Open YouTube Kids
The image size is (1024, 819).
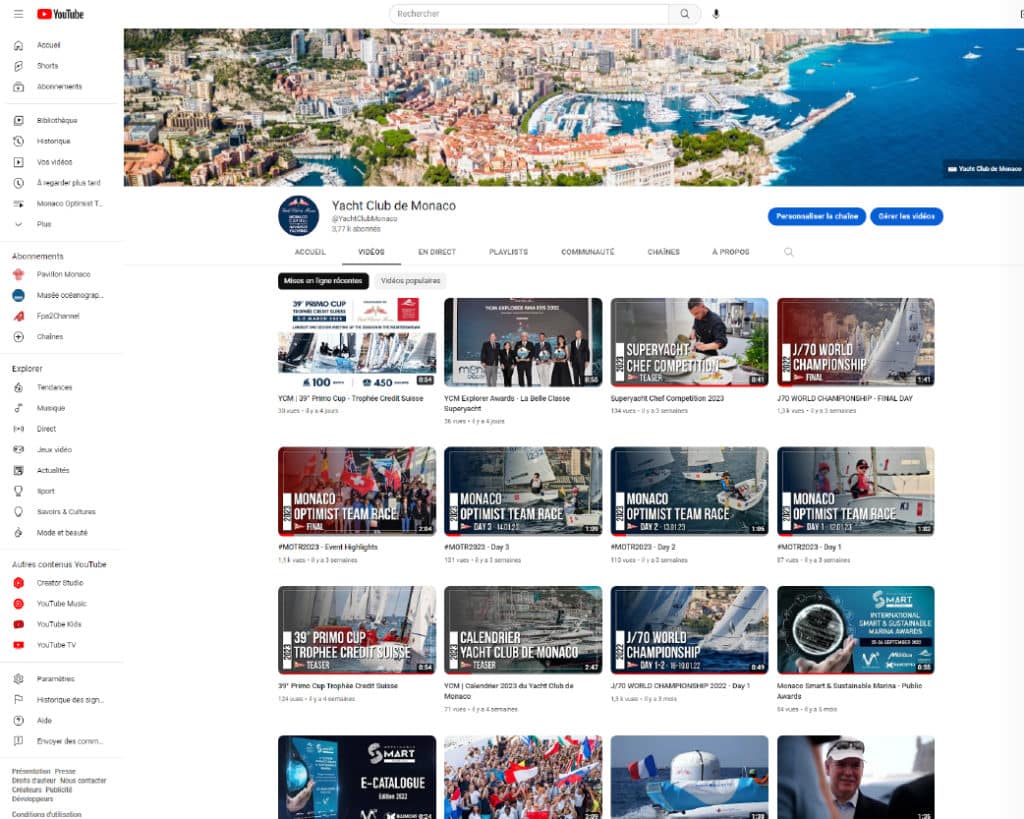[x=59, y=624]
